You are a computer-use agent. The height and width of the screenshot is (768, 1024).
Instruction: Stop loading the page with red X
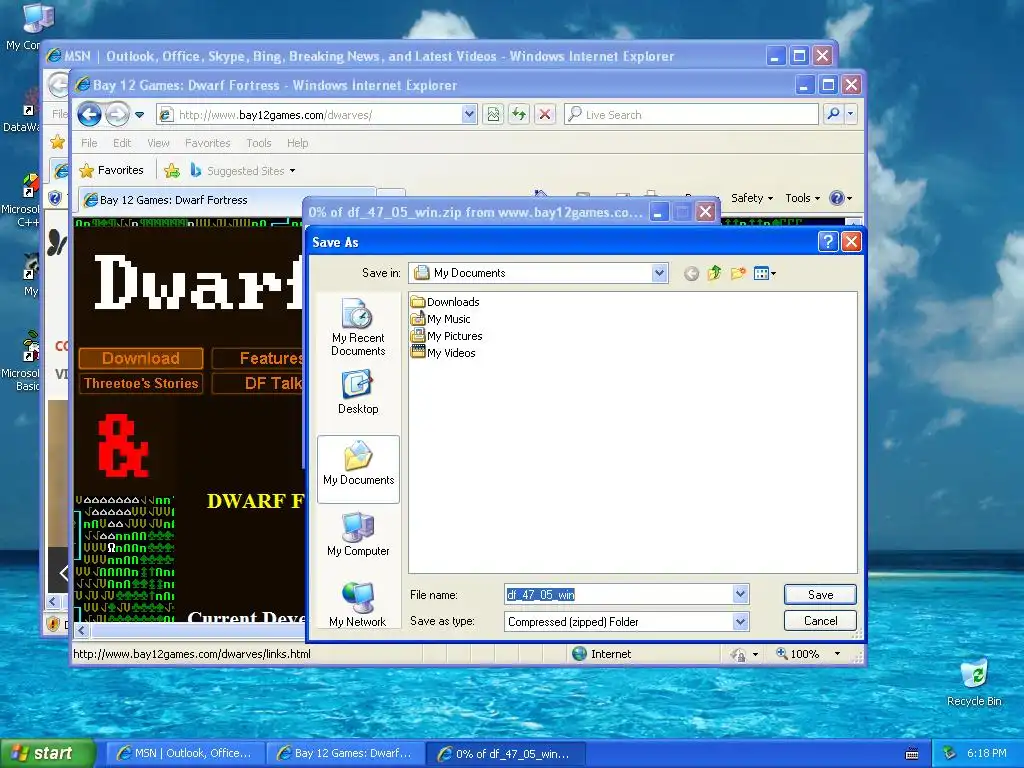[x=545, y=115]
